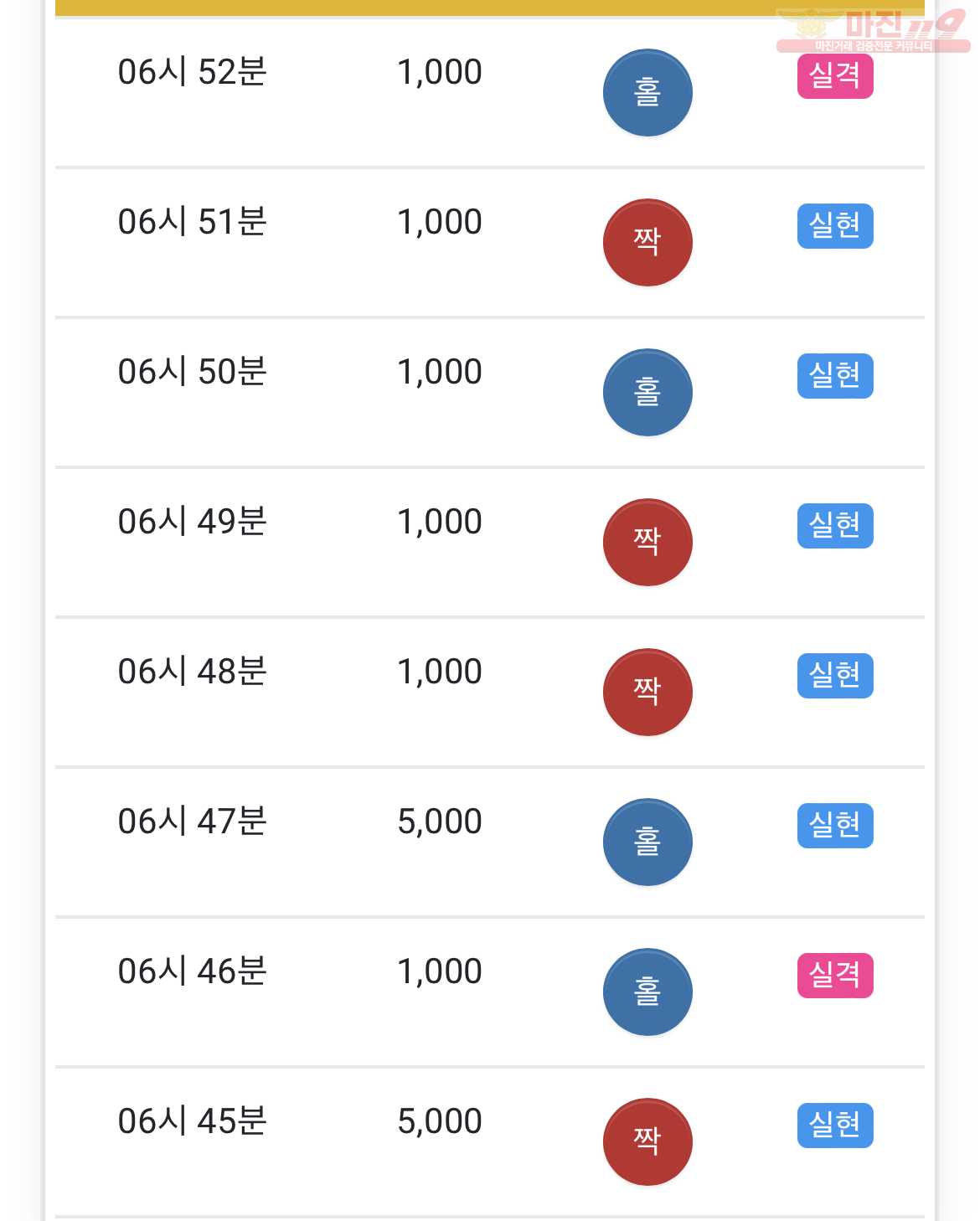Screen dimensions: 980x1221
Task: Tap the pink 실격 badge at 06시 46분
Action: (835, 976)
